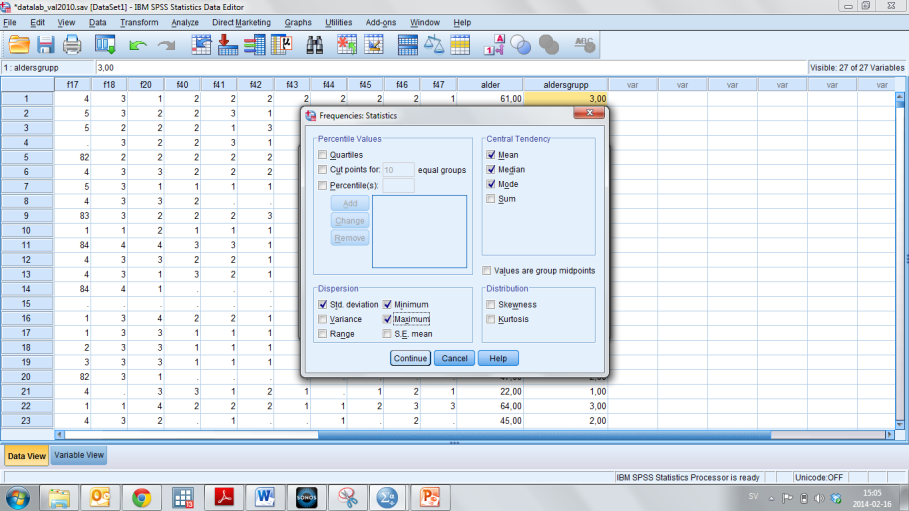Switch to the Variable View tab
This screenshot has width=909, height=511.
pyautogui.click(x=79, y=455)
